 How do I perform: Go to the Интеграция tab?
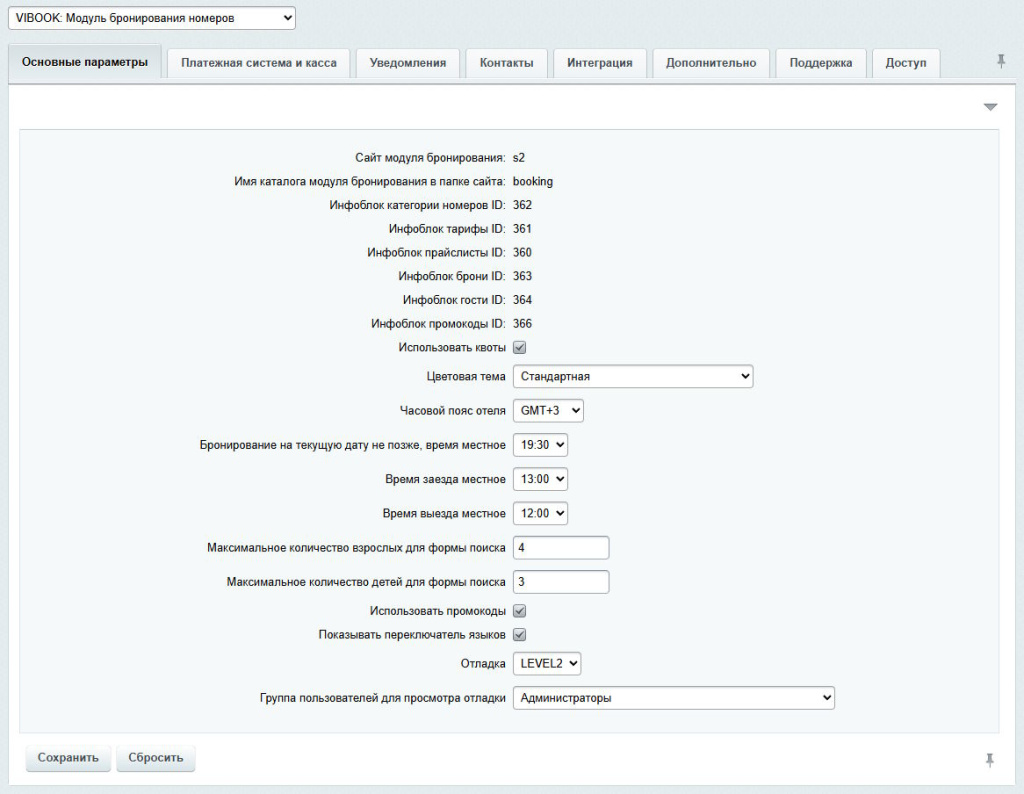coord(599,63)
